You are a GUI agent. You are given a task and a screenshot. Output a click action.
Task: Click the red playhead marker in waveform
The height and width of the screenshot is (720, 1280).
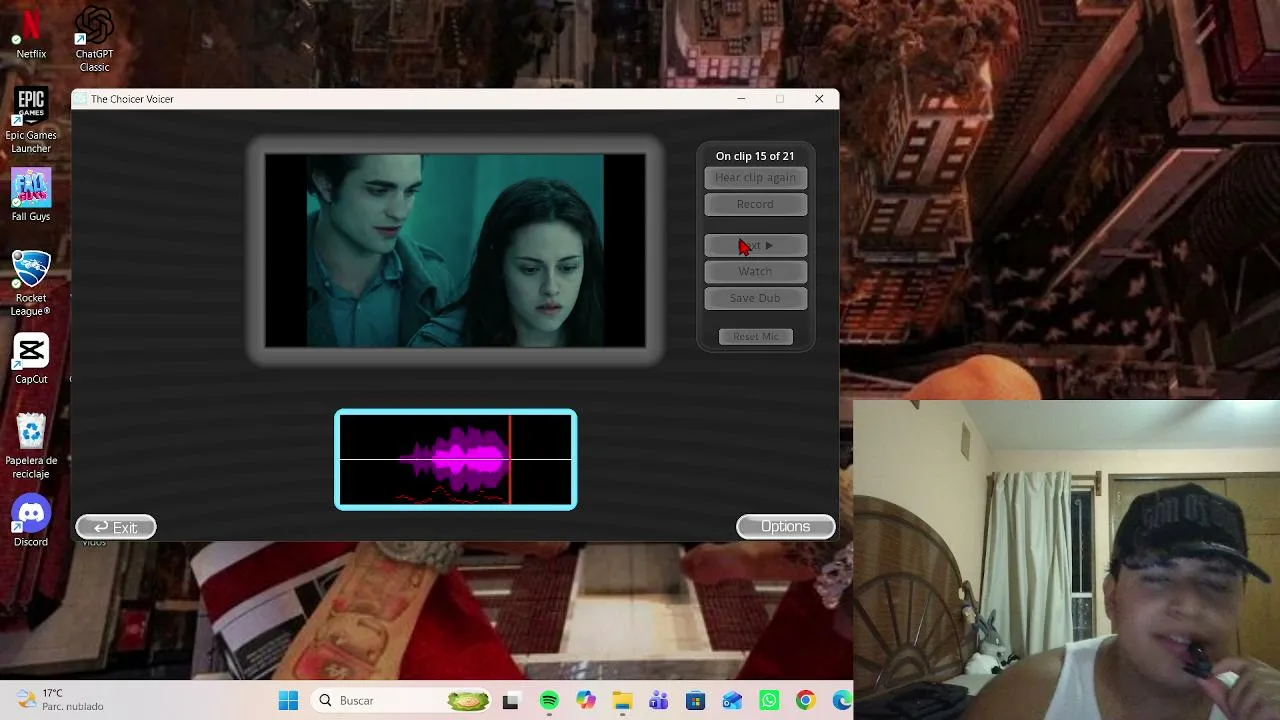(510, 460)
